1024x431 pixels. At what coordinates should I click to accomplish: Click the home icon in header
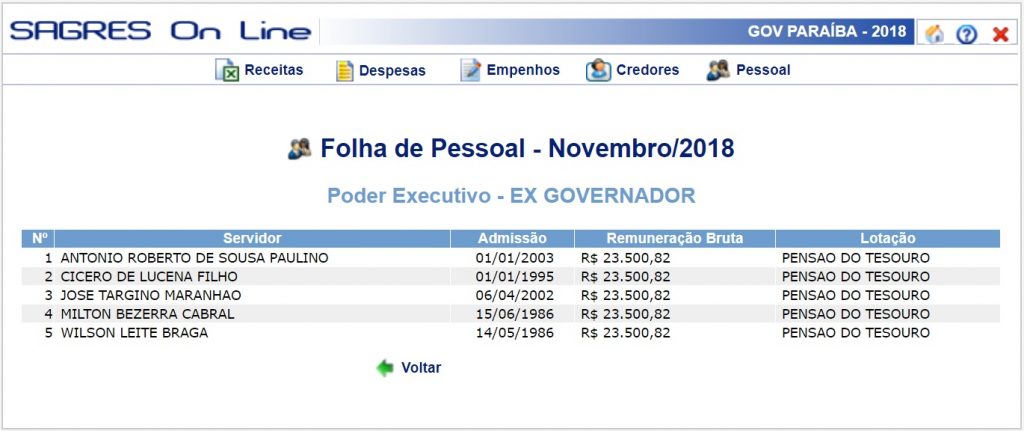pyautogui.click(x=935, y=33)
